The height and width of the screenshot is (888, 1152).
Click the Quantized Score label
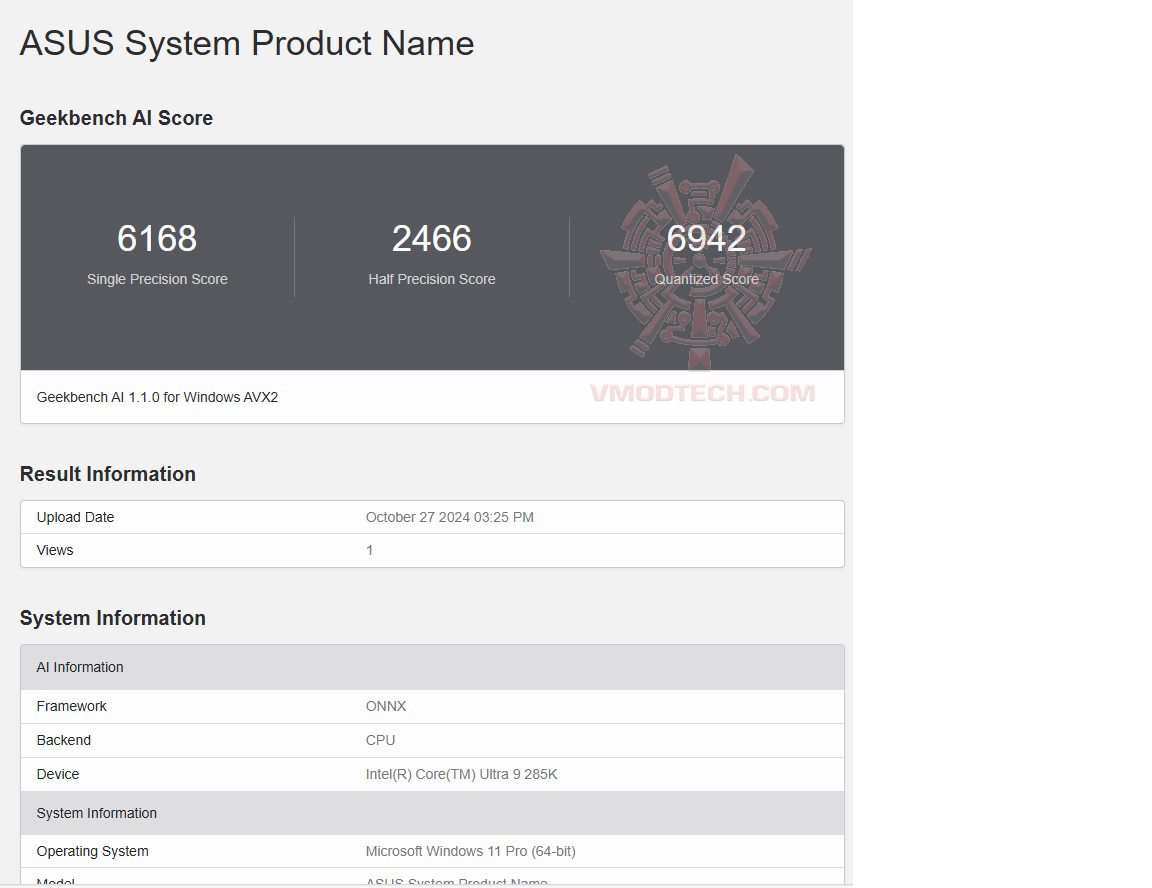click(x=706, y=279)
